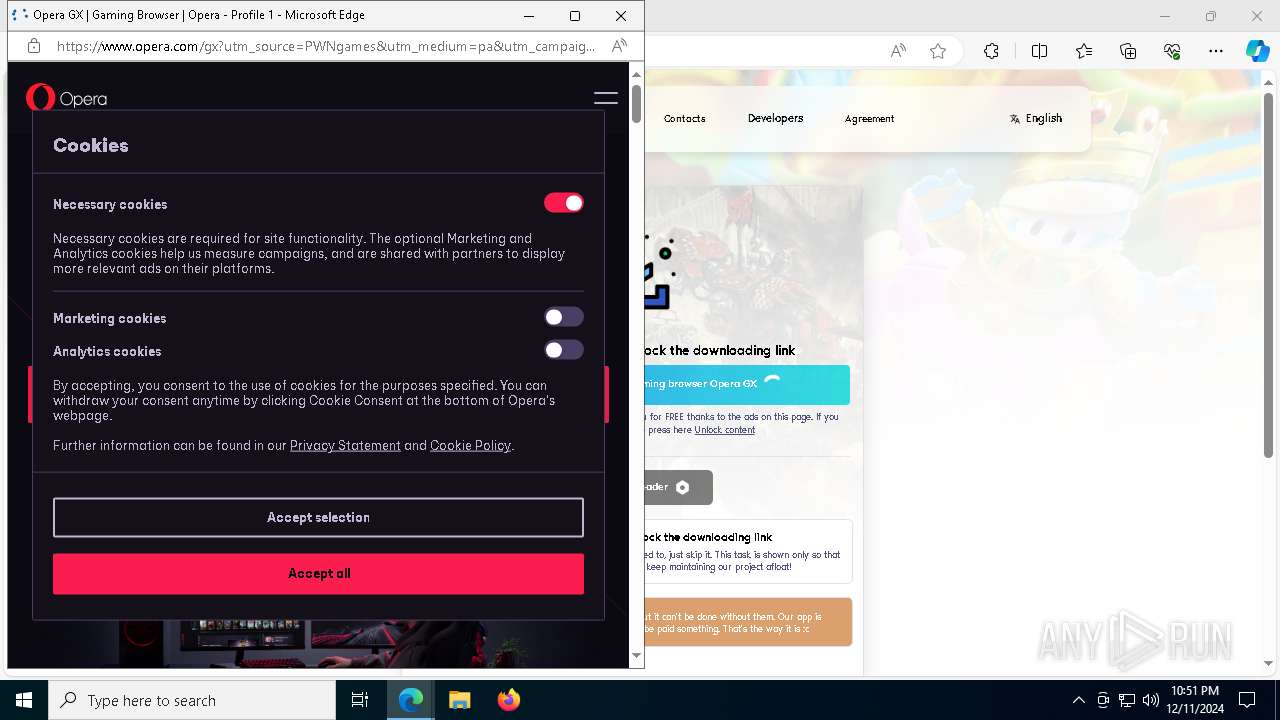Click the Opera logo in cookie page
1280x720 pixels.
tap(66, 98)
